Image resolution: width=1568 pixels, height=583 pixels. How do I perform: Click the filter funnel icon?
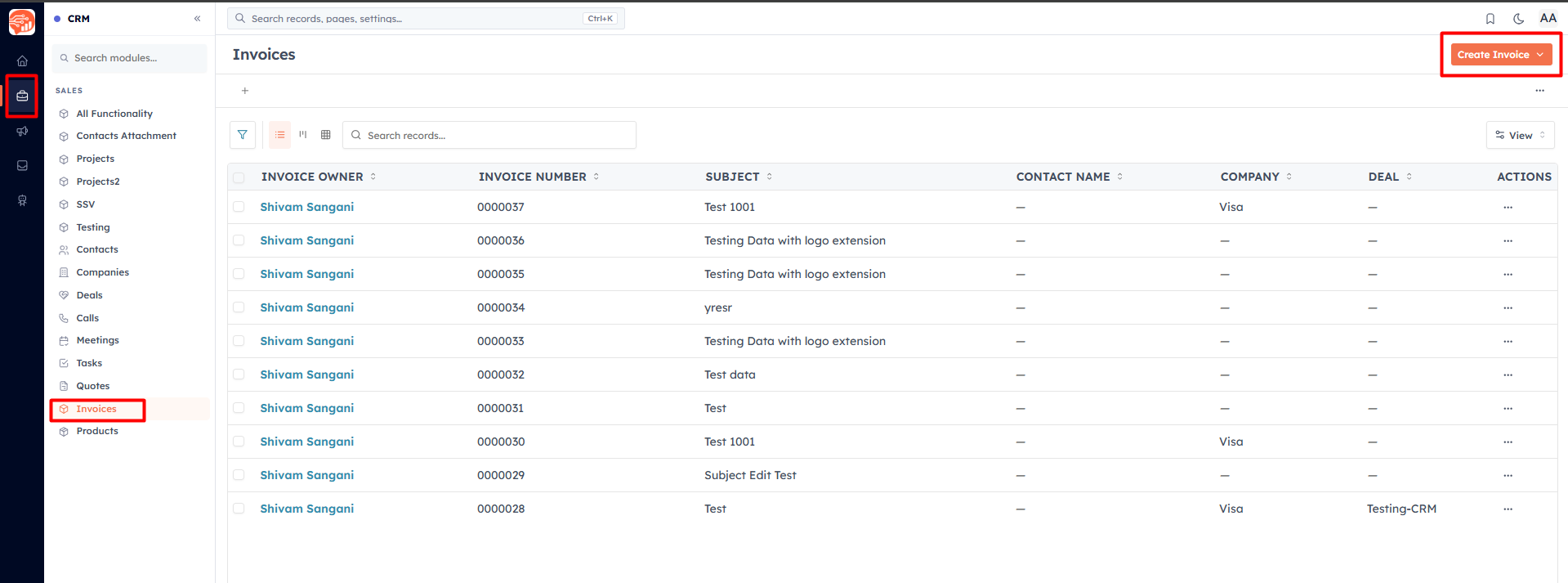243,135
